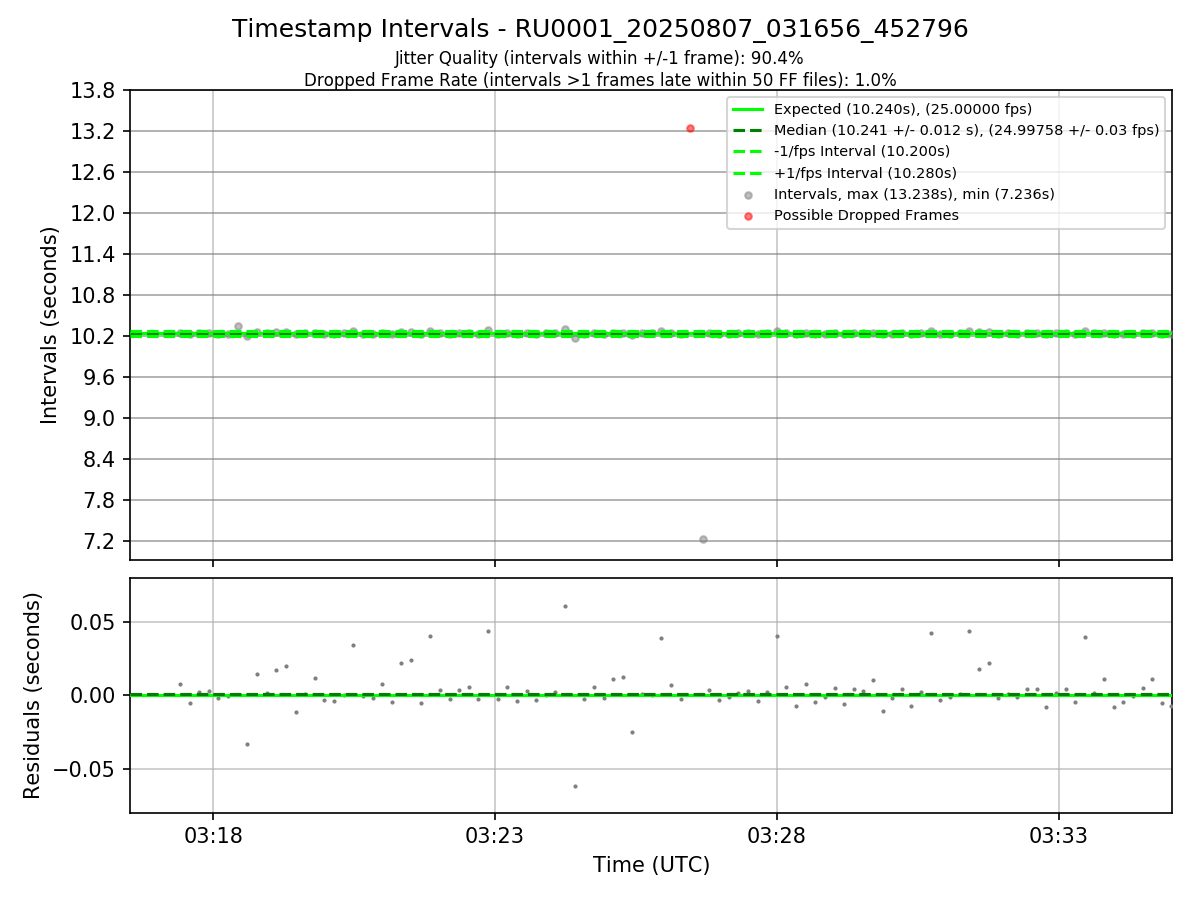Click the Expected (10.240s) legend entry
1200x900 pixels.
click(903, 109)
